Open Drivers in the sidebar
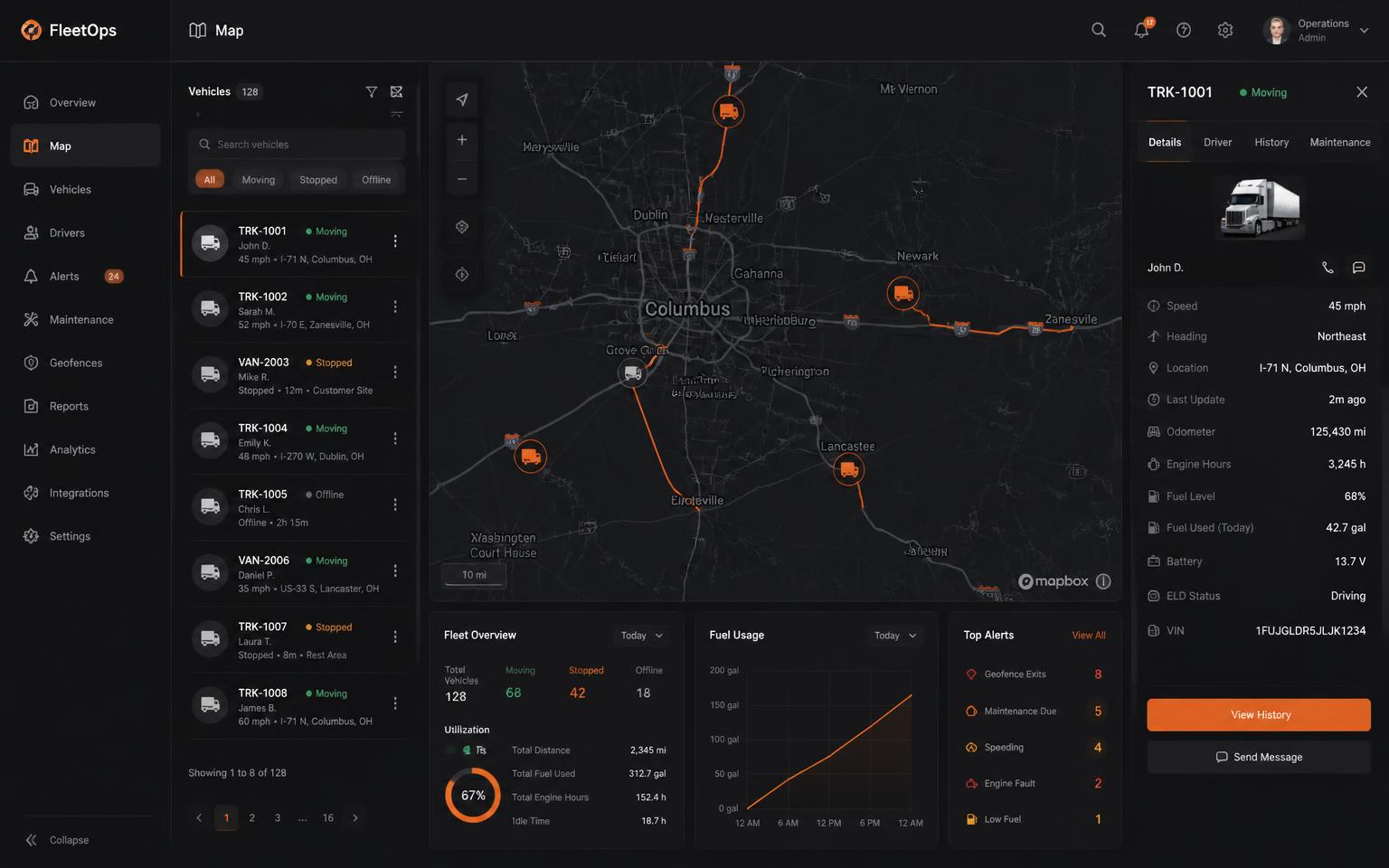The height and width of the screenshot is (868, 1389). coord(85,232)
